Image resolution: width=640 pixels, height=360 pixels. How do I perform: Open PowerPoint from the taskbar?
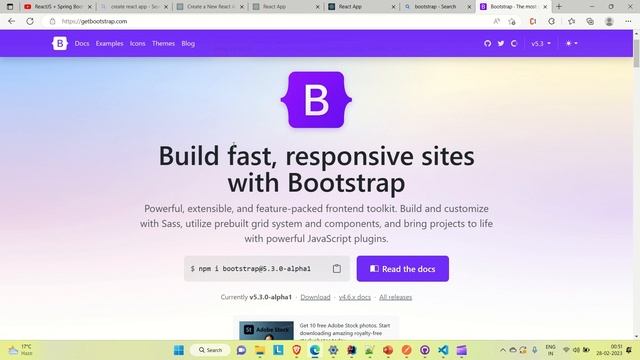click(388, 350)
